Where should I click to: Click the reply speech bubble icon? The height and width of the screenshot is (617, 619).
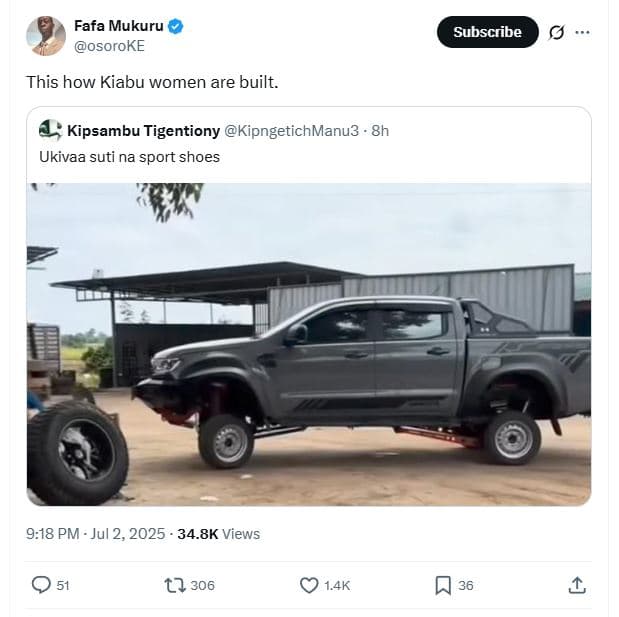pos(42,585)
